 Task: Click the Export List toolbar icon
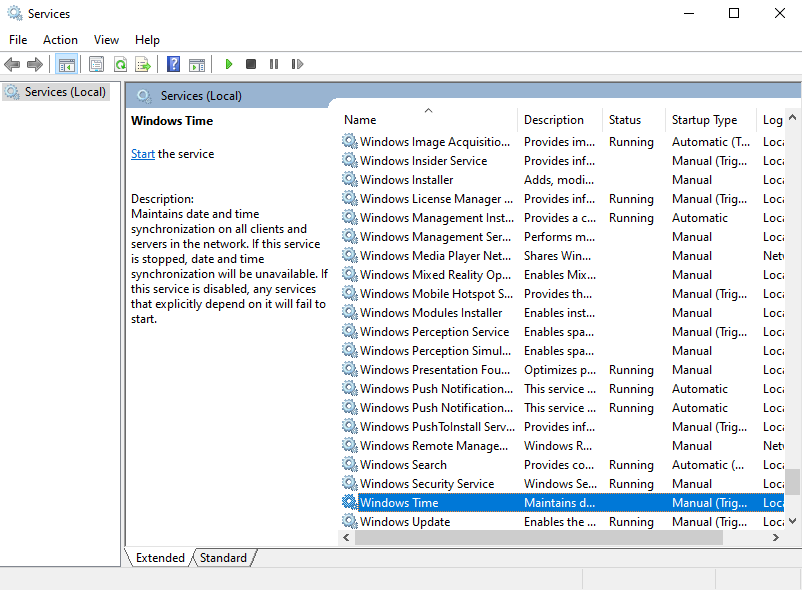point(143,64)
